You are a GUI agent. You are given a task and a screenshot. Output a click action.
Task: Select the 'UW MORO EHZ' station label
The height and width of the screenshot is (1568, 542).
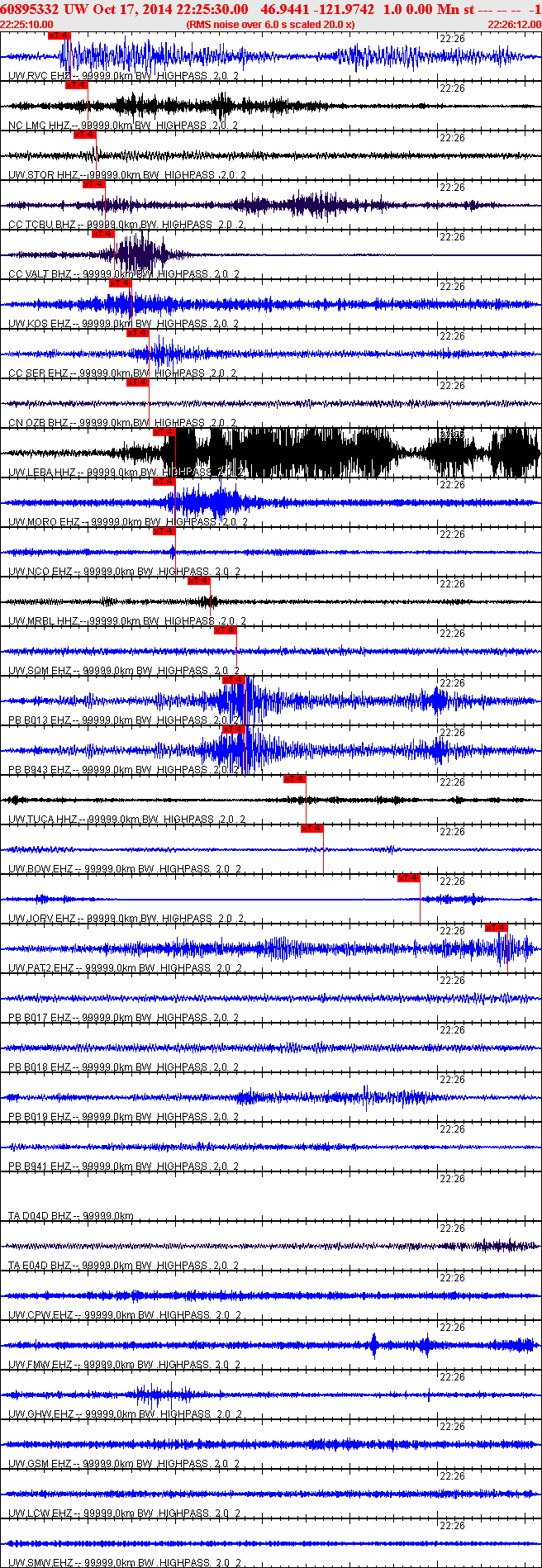pos(44,522)
